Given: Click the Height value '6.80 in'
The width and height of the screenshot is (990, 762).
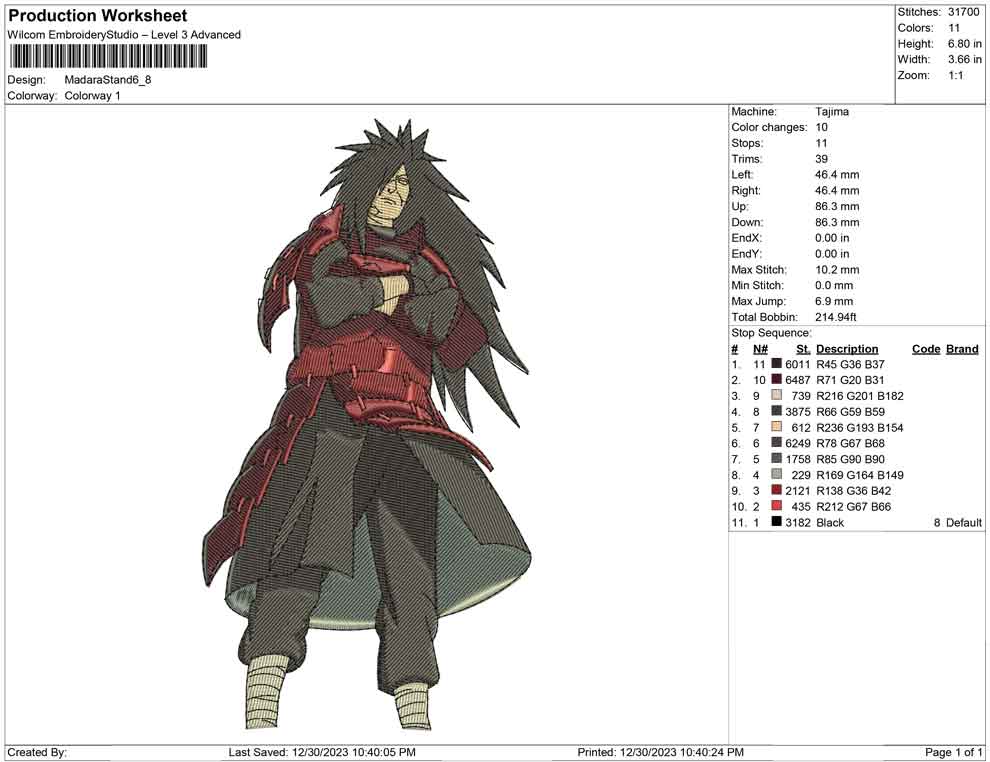Looking at the screenshot, I should [x=965, y=44].
